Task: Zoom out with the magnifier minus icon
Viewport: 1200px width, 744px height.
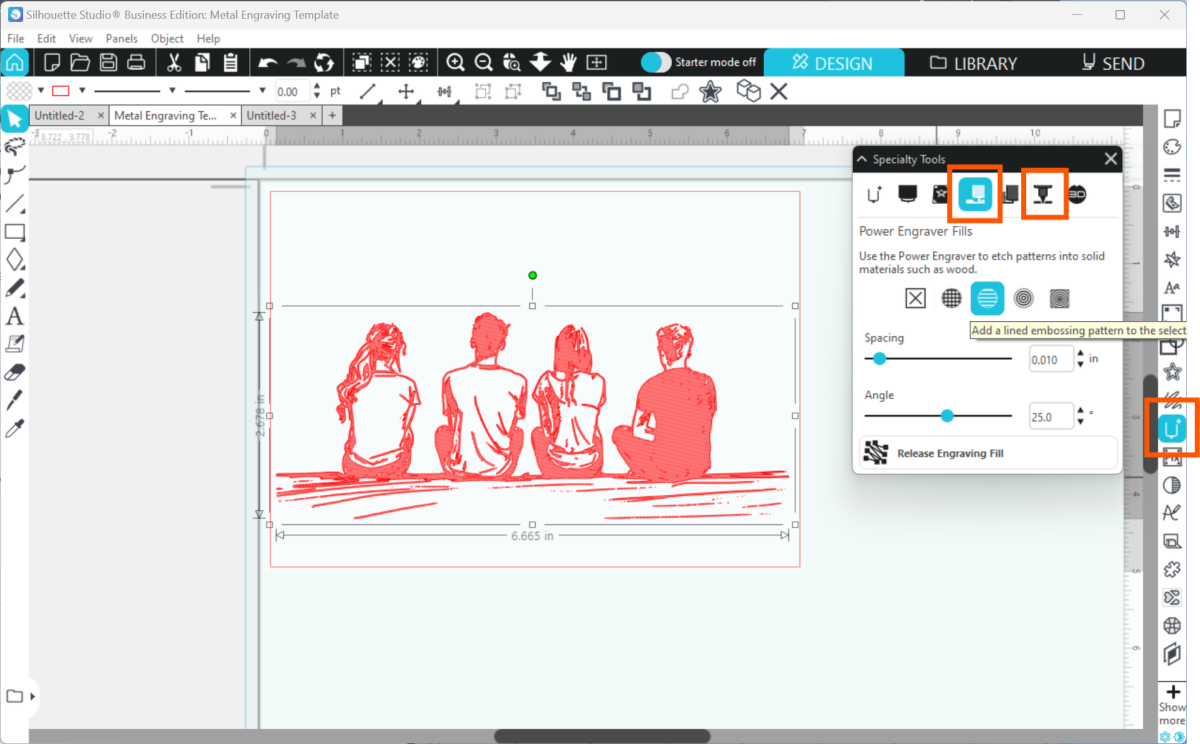Action: (484, 62)
